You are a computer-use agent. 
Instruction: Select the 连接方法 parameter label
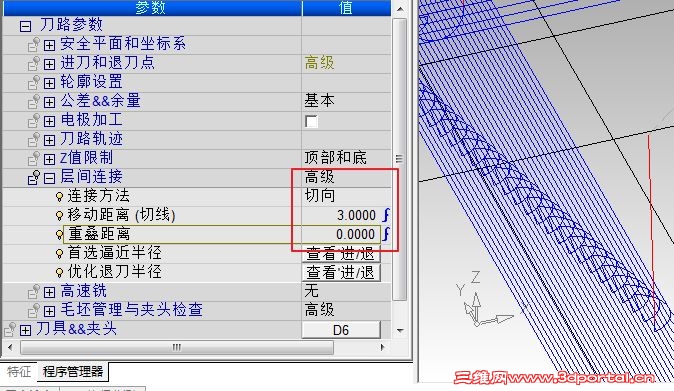click(x=99, y=196)
